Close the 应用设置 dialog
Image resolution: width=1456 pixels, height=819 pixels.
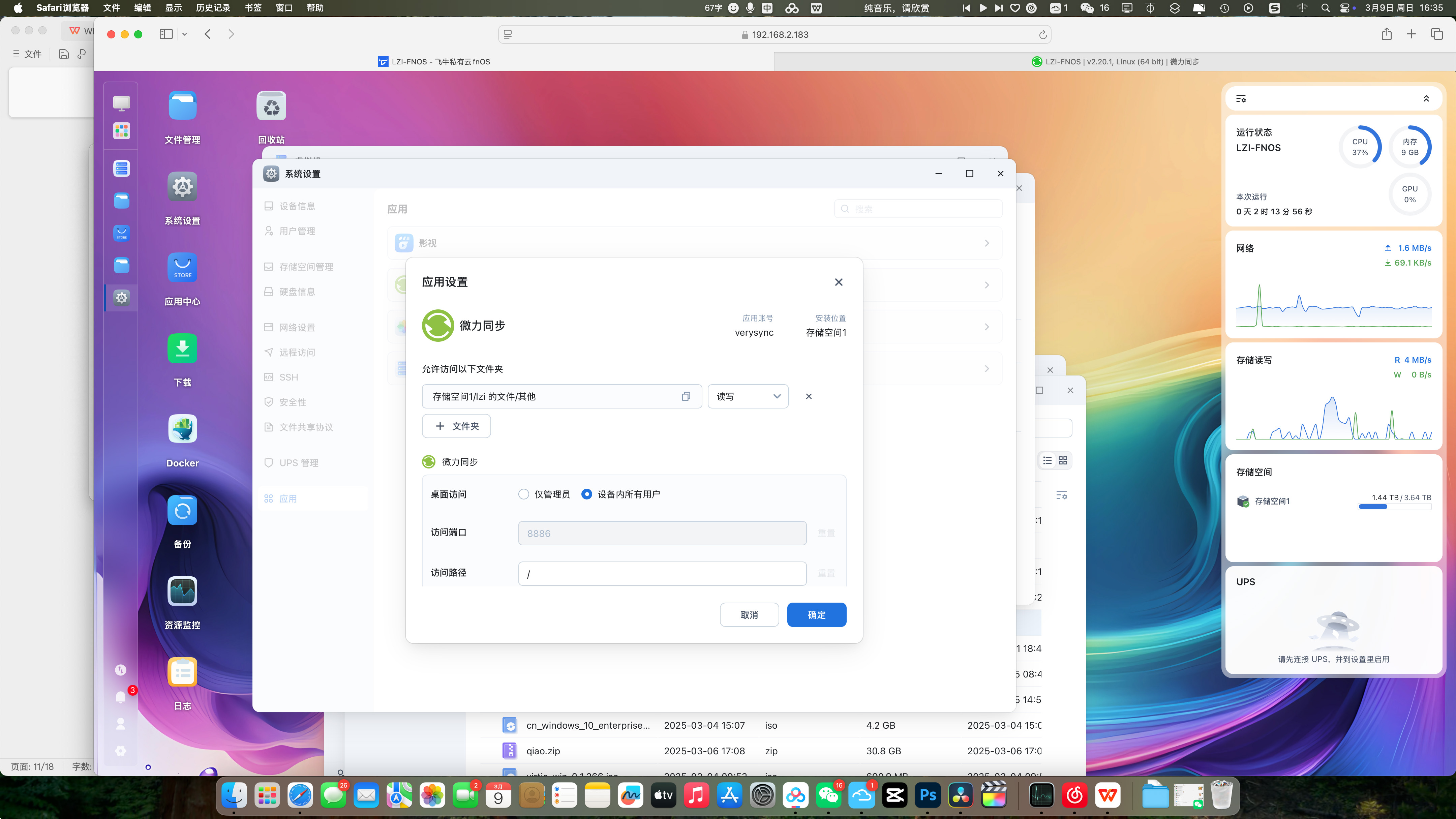pos(839,282)
